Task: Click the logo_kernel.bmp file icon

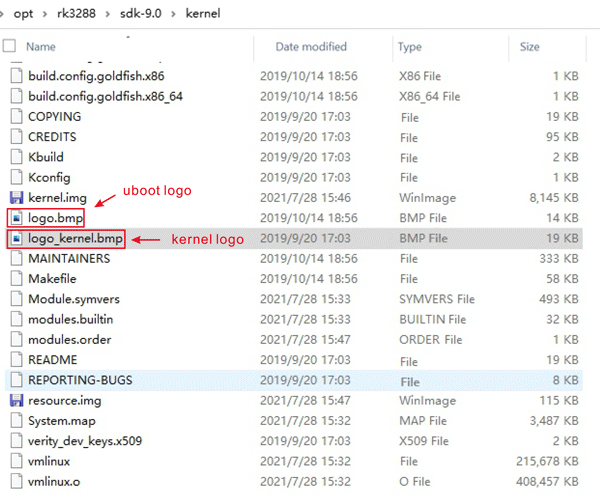Action: pos(15,239)
